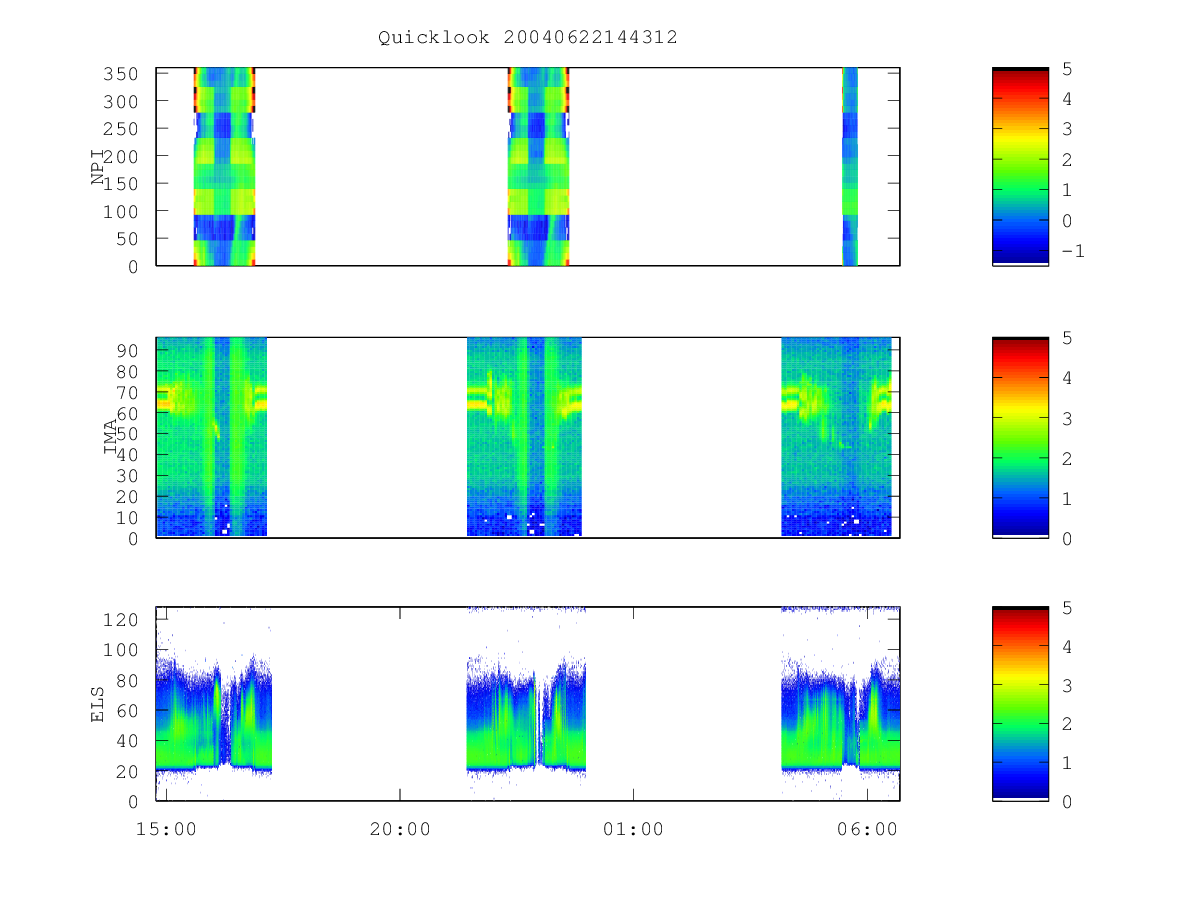Image resolution: width=1200 pixels, height=900 pixels.
Task: Click the 90 tick on IMA axis
Action: (x=129, y=349)
